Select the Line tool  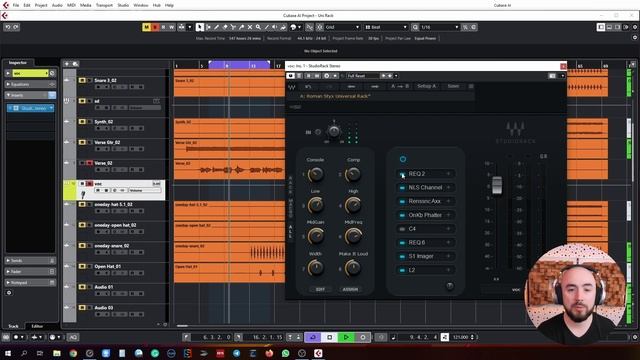pos(267,27)
